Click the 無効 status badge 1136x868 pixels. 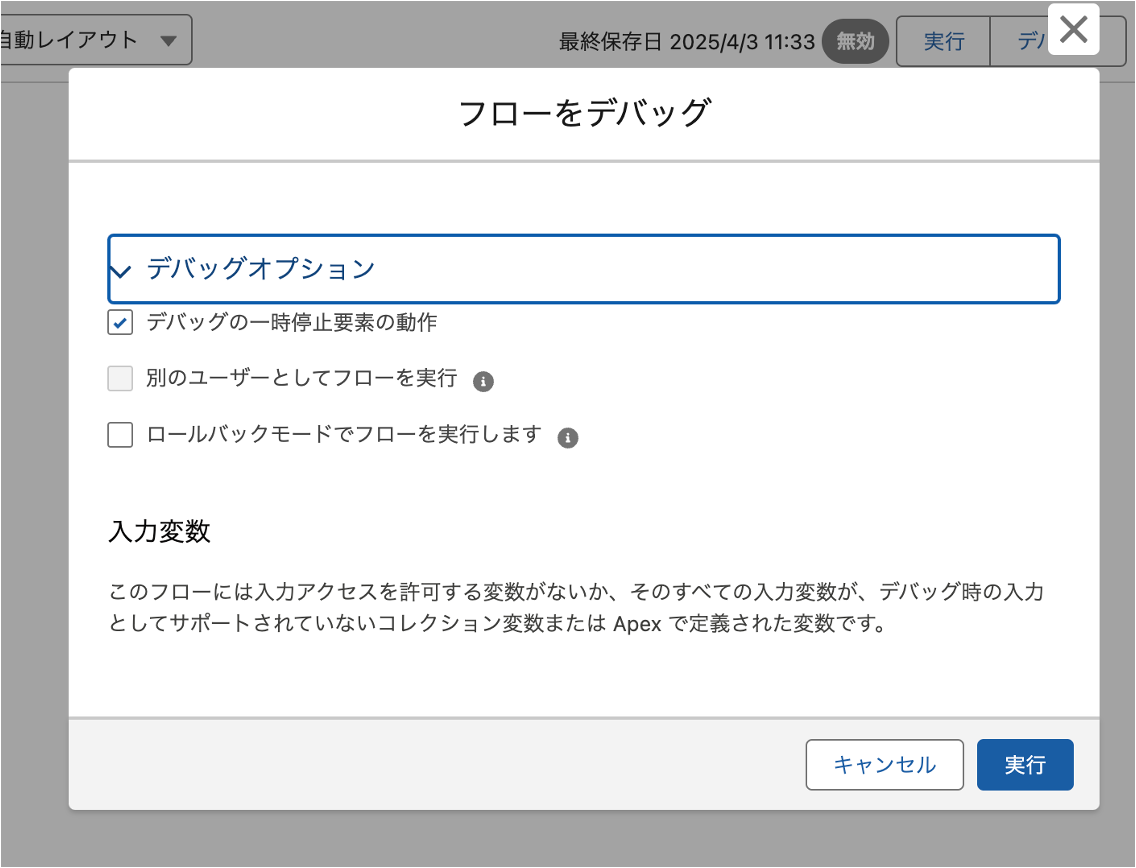pyautogui.click(x=855, y=41)
